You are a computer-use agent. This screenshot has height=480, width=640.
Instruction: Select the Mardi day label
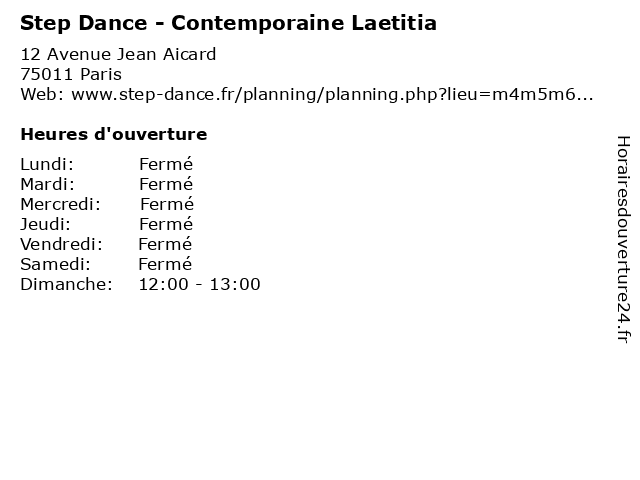[47, 184]
